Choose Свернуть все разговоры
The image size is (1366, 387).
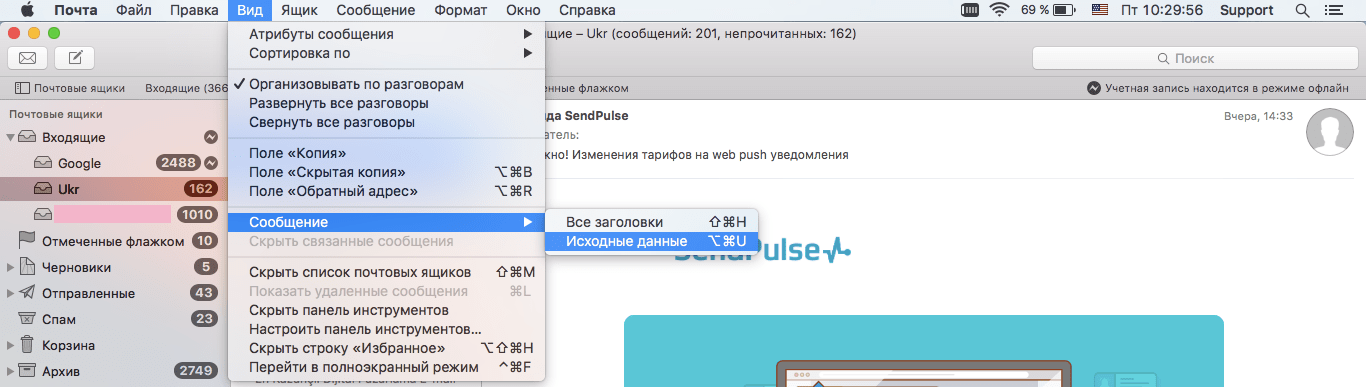click(388, 122)
